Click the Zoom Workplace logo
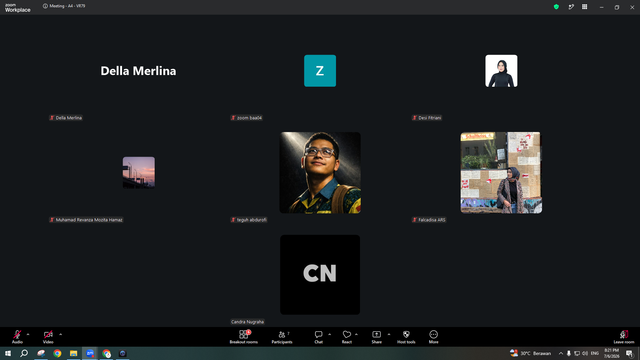640x360 pixels. (x=18, y=8)
